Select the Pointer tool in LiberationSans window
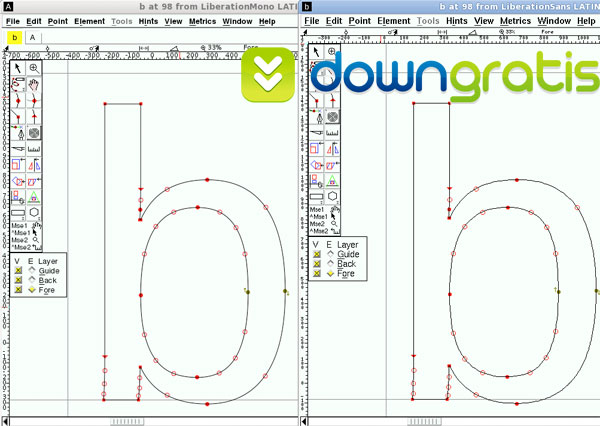The width and height of the screenshot is (600, 426). click(316, 52)
